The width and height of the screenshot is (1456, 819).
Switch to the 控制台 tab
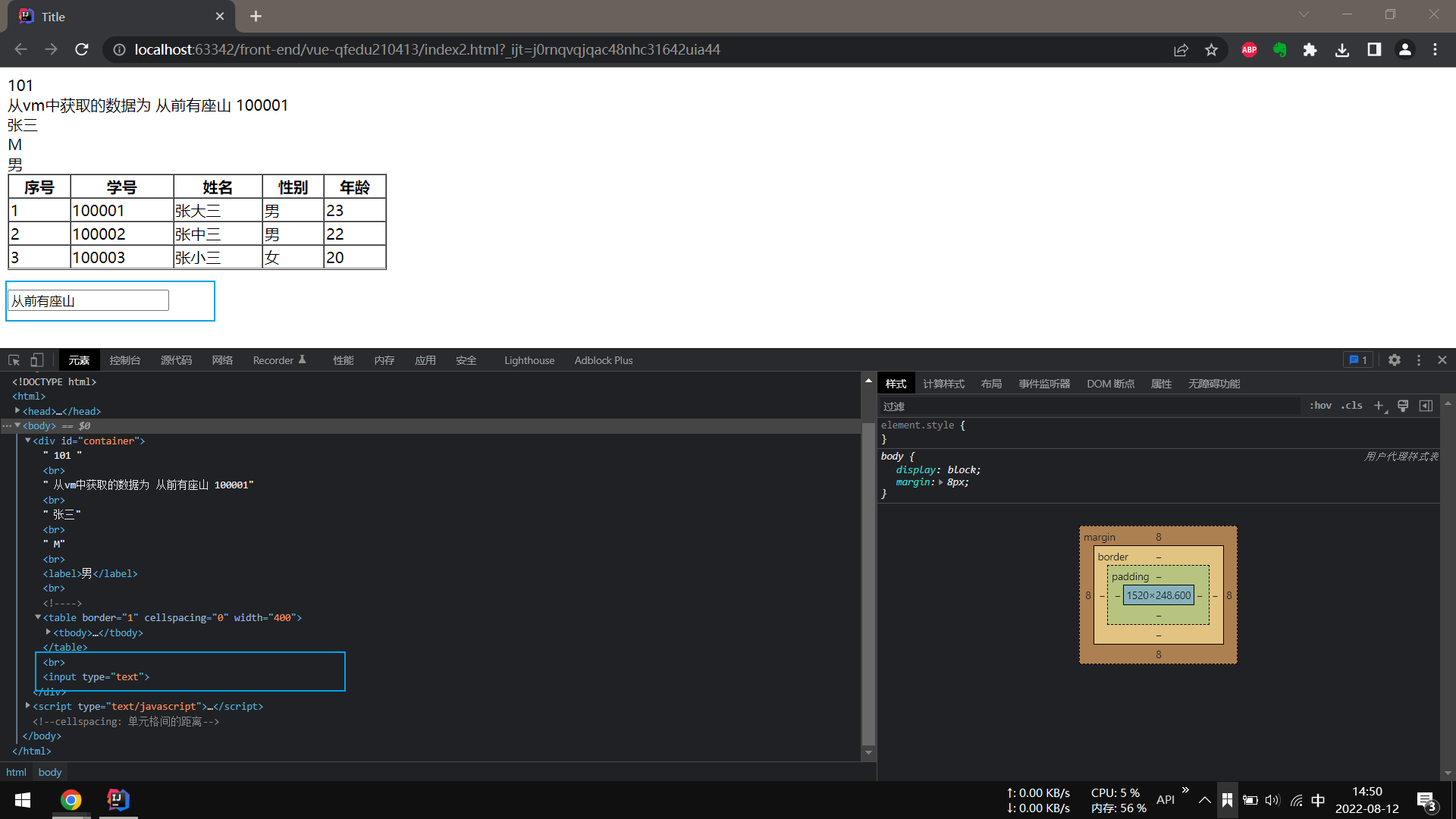tap(124, 360)
